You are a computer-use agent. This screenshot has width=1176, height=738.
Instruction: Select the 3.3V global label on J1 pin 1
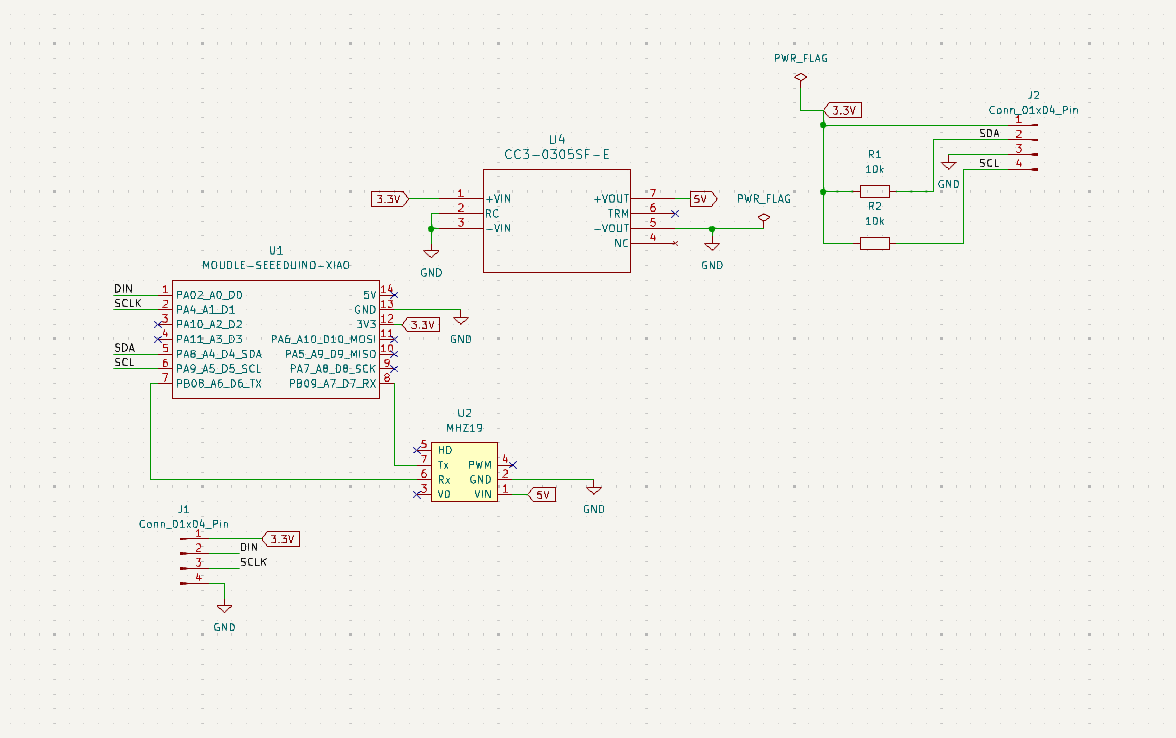280,539
